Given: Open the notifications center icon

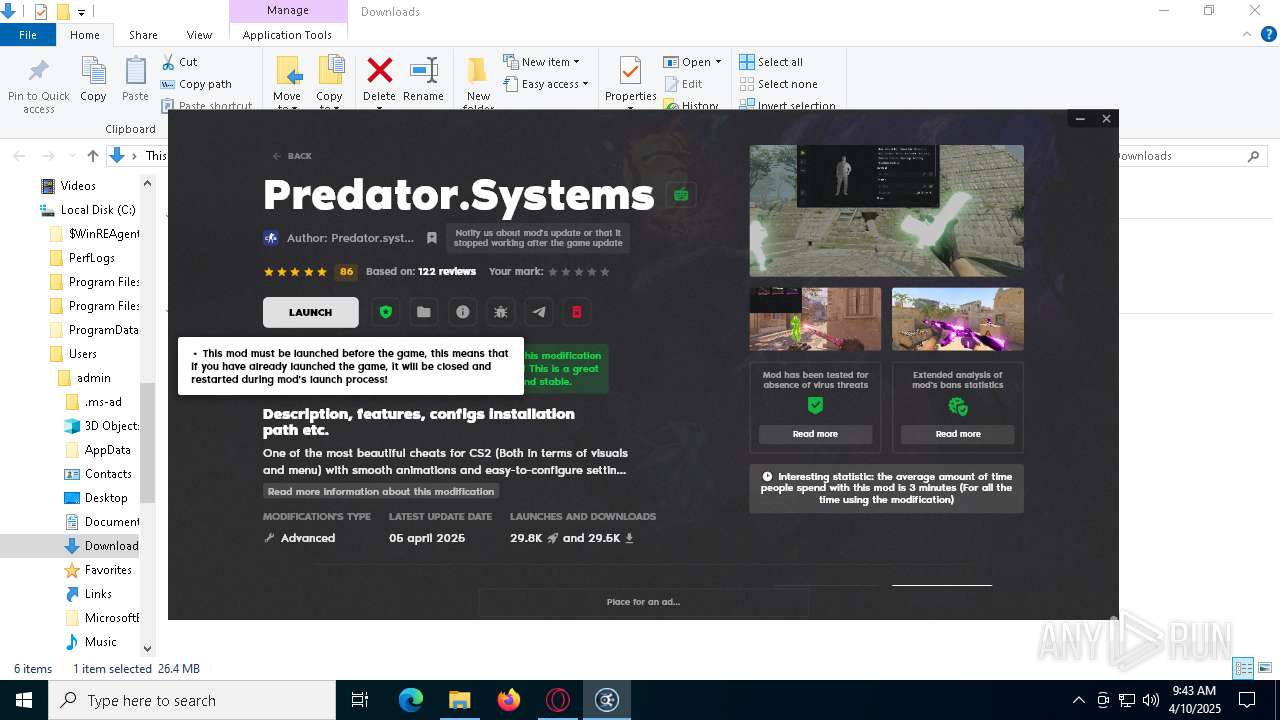Looking at the screenshot, I should [1247, 700].
